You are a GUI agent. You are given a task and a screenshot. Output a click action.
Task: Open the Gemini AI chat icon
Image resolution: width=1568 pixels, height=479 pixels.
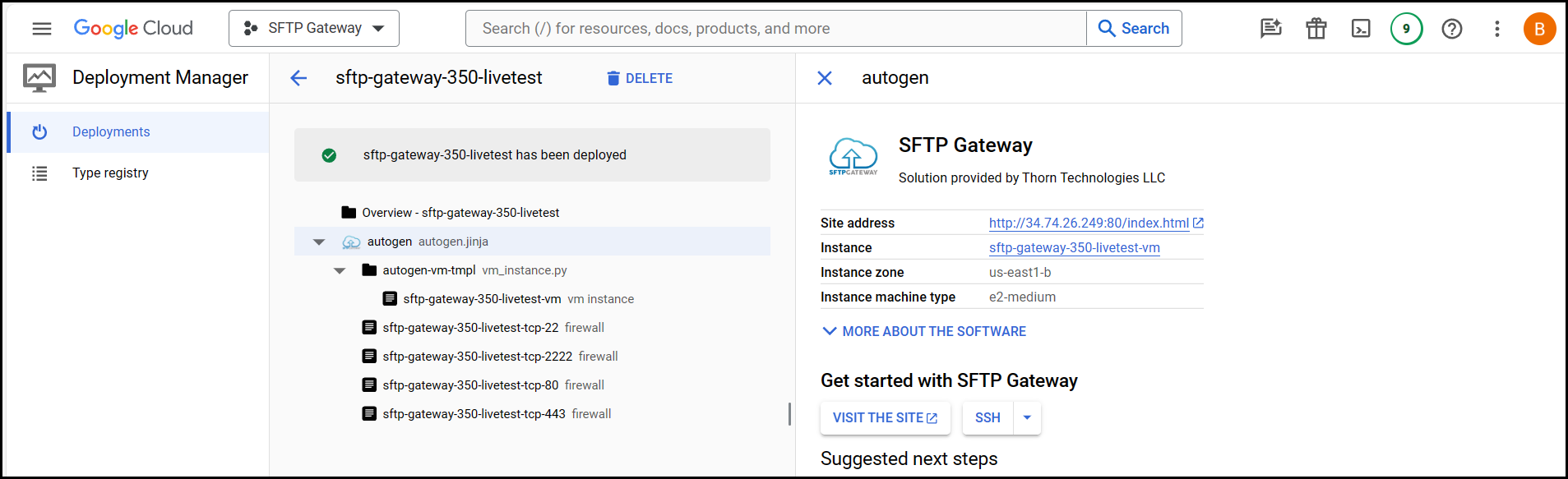click(x=1271, y=29)
